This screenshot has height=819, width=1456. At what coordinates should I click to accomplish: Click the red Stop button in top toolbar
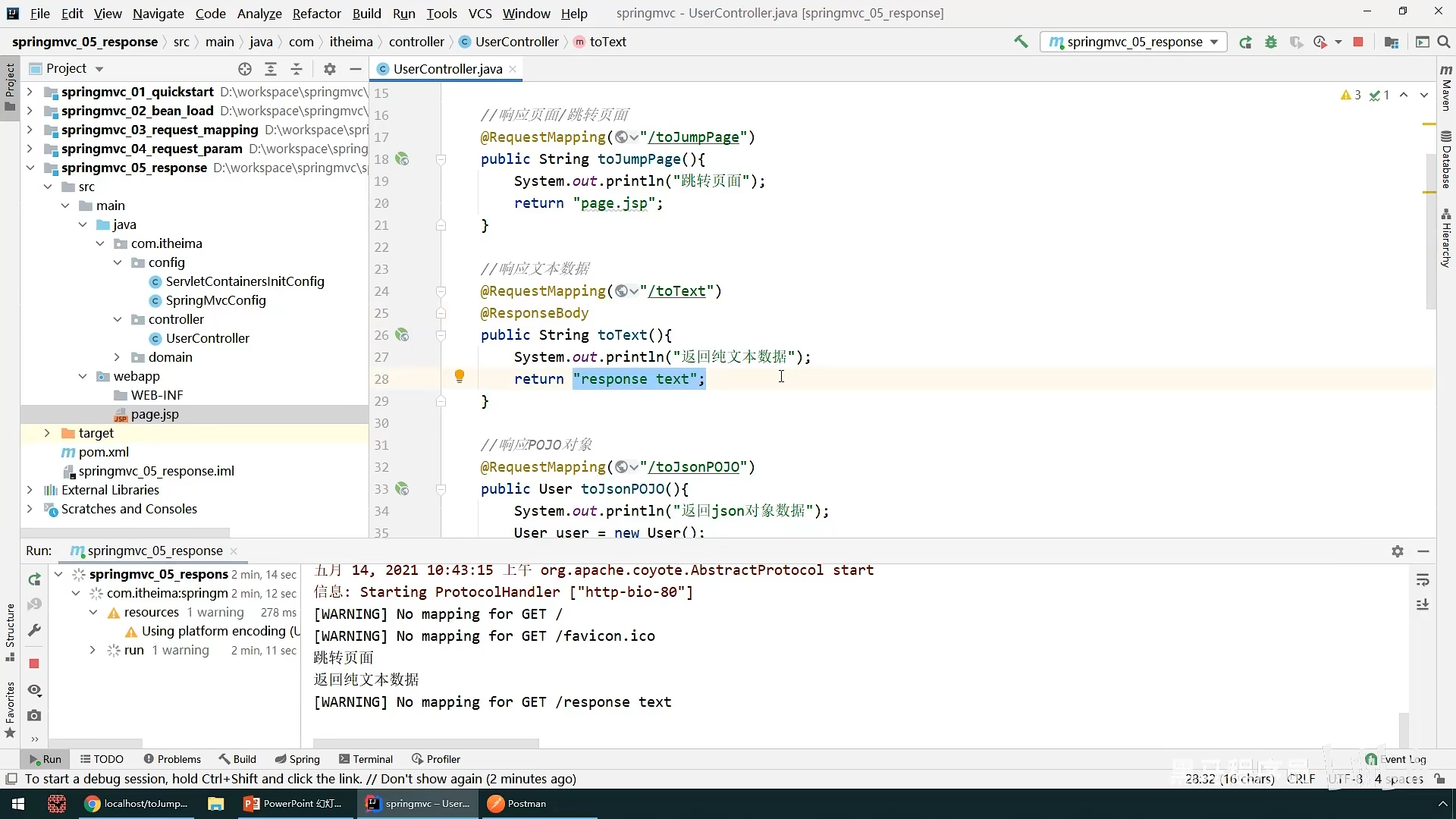coord(1358,42)
